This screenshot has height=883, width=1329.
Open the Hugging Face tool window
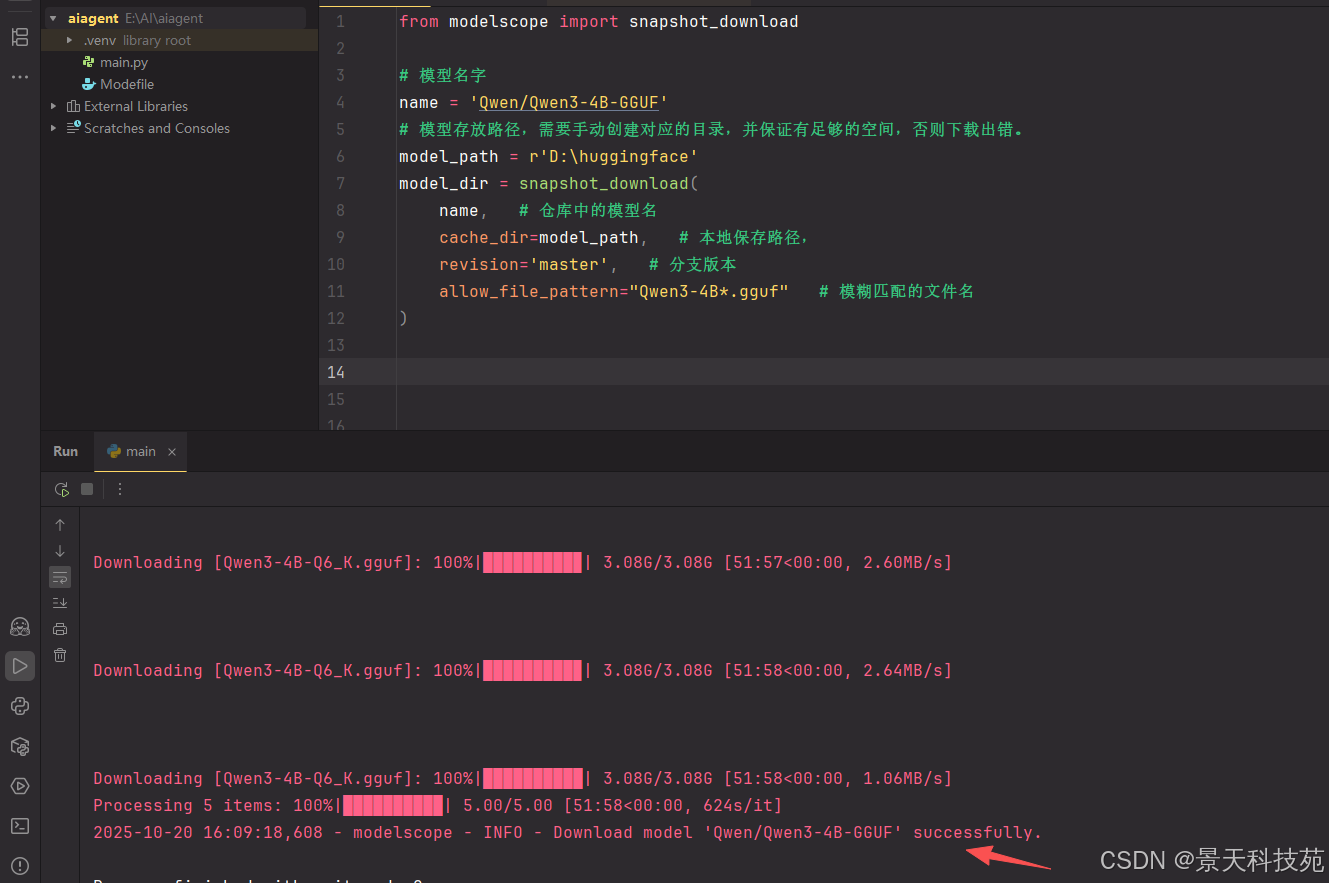point(20,626)
